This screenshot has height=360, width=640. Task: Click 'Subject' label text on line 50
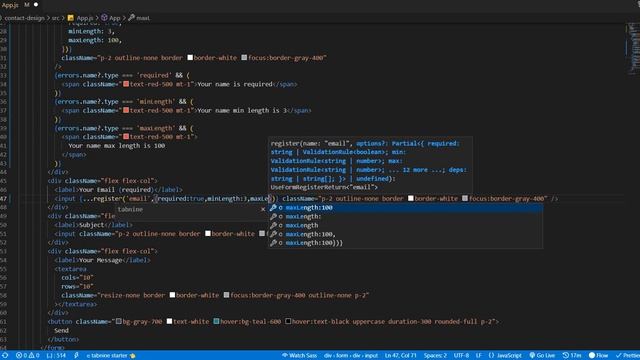(91, 225)
